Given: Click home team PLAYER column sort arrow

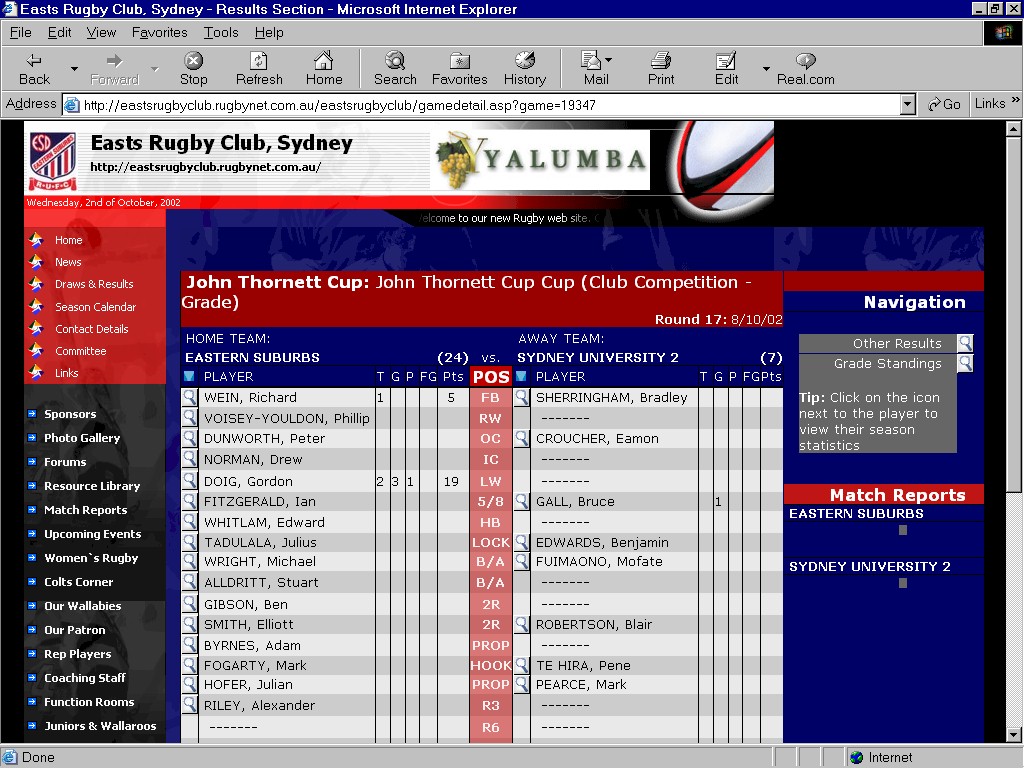Looking at the screenshot, I should click(189, 376).
